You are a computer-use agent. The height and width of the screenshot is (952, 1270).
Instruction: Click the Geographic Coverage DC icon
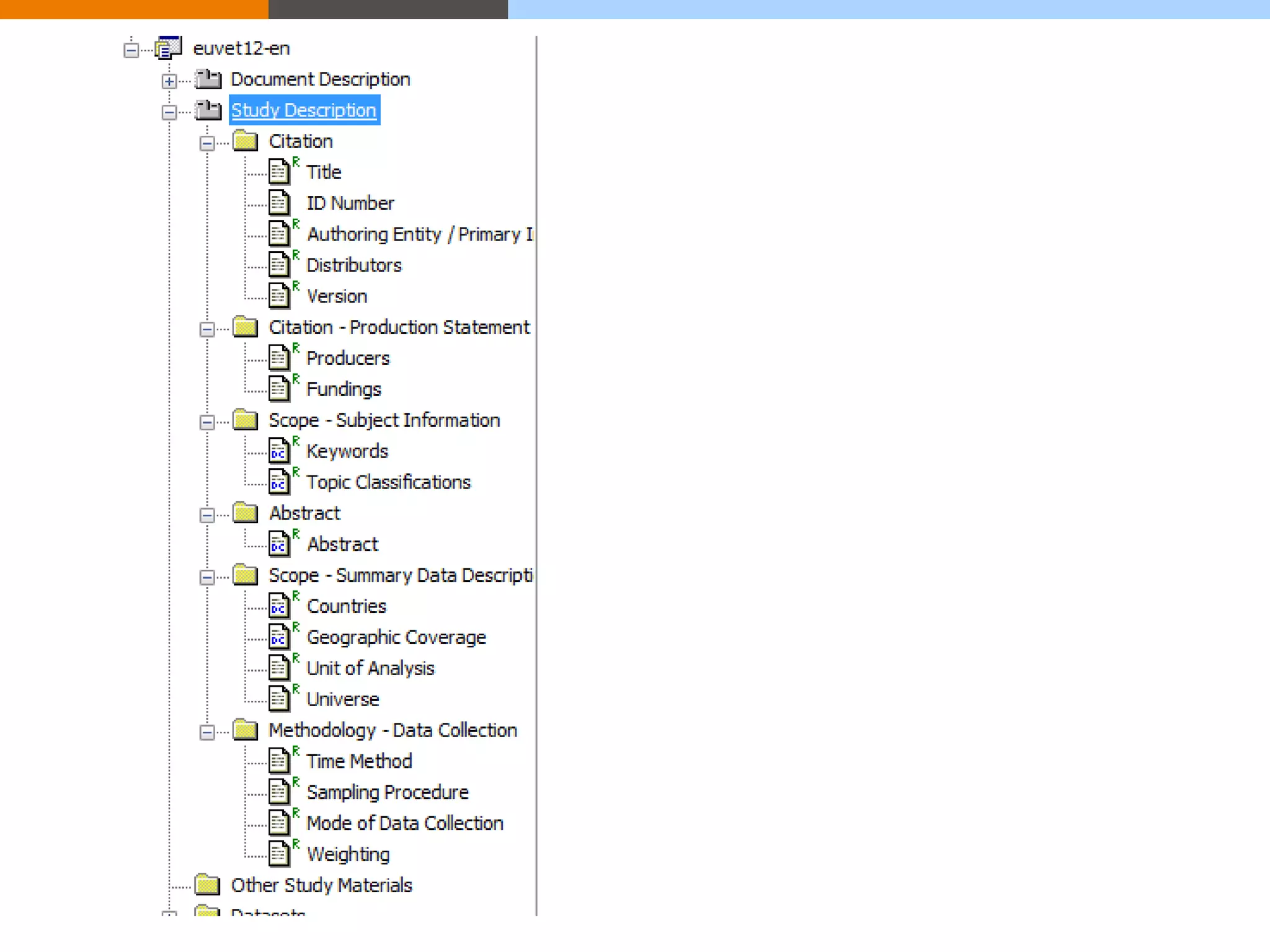(279, 637)
